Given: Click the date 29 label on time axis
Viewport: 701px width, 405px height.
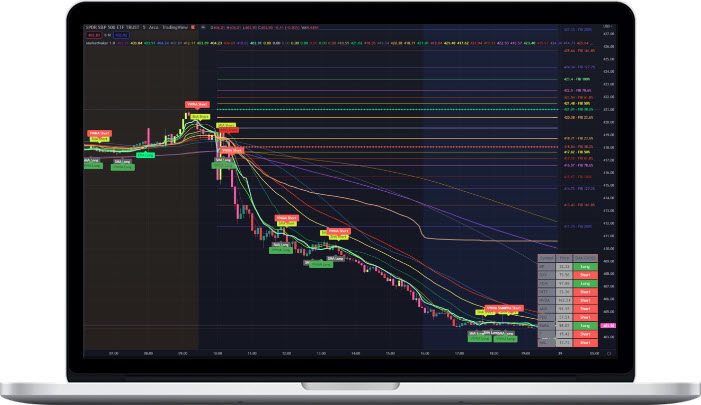Looking at the screenshot, I should coord(559,352).
